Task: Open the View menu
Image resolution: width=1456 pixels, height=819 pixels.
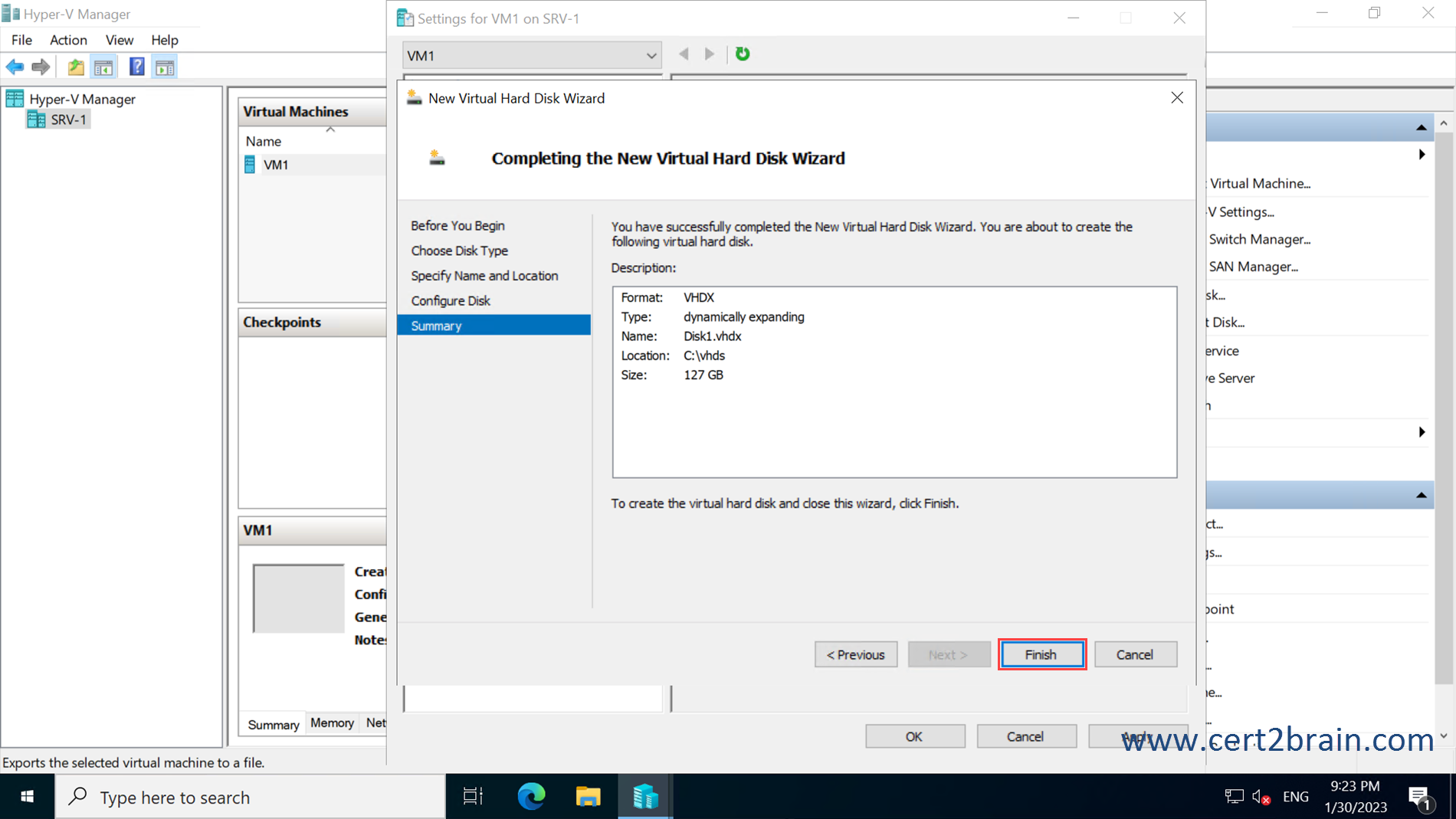Action: tap(119, 40)
